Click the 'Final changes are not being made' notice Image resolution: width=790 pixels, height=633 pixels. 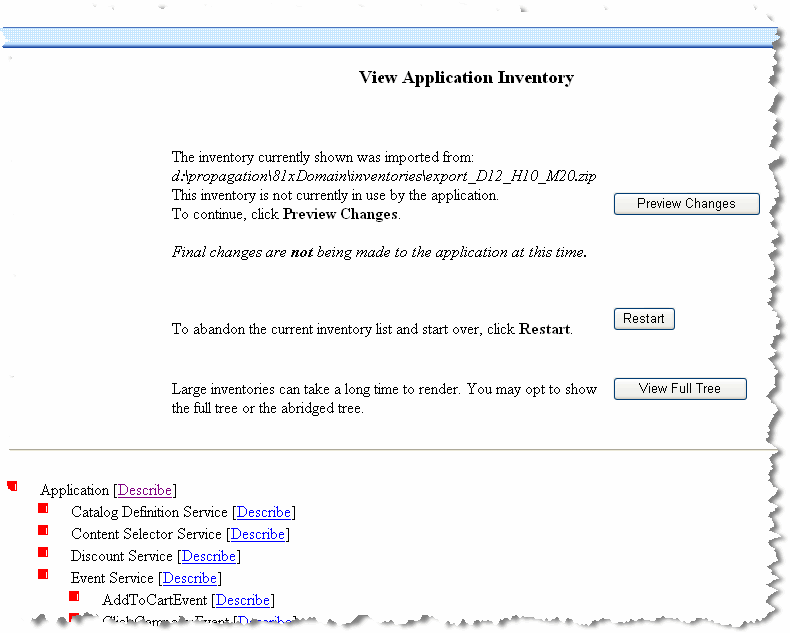[379, 252]
